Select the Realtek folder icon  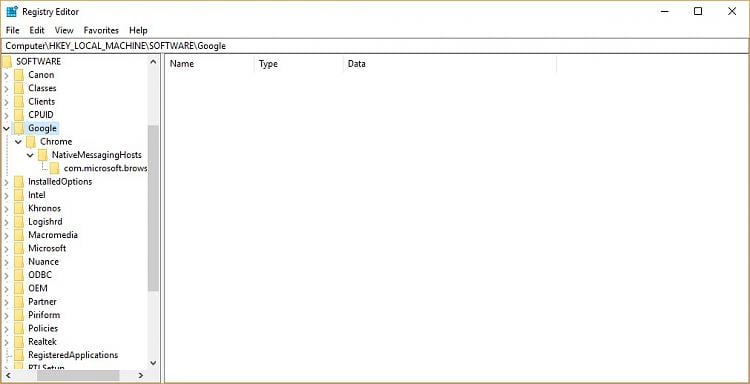tap(19, 342)
